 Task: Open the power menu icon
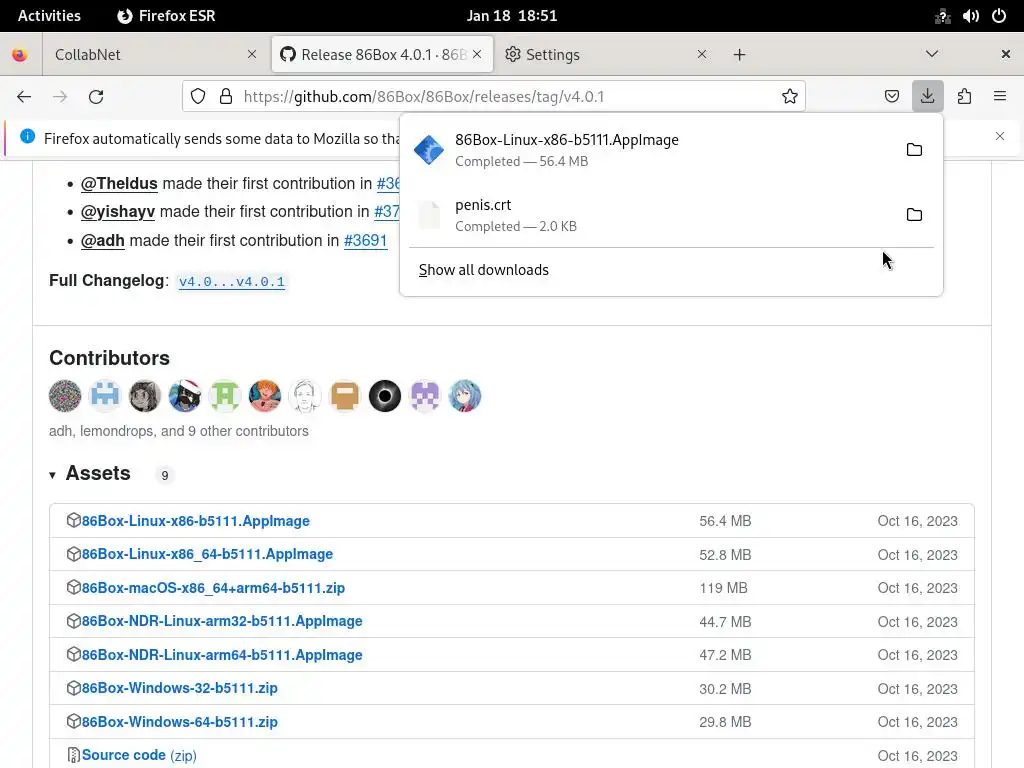pos(999,16)
